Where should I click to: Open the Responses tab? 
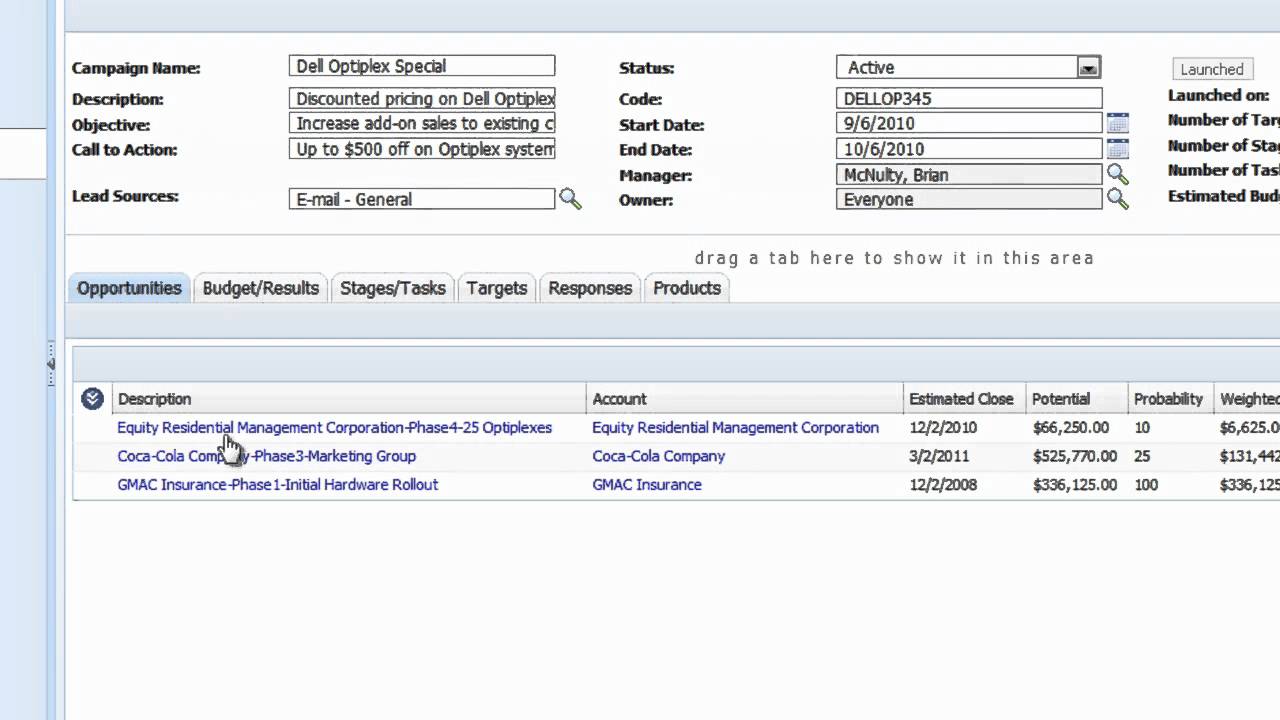tap(590, 288)
